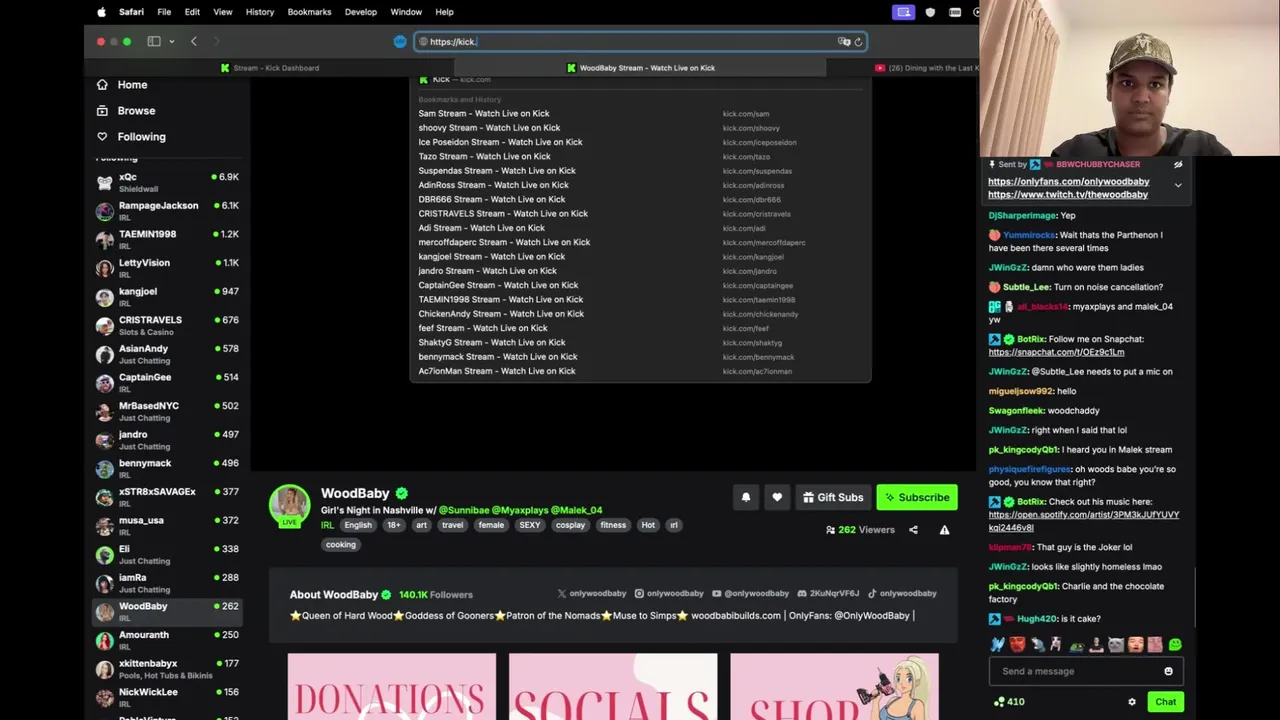This screenshot has width=1280, height=720.
Task: Open the Following page in sidebar
Action: [131, 137]
